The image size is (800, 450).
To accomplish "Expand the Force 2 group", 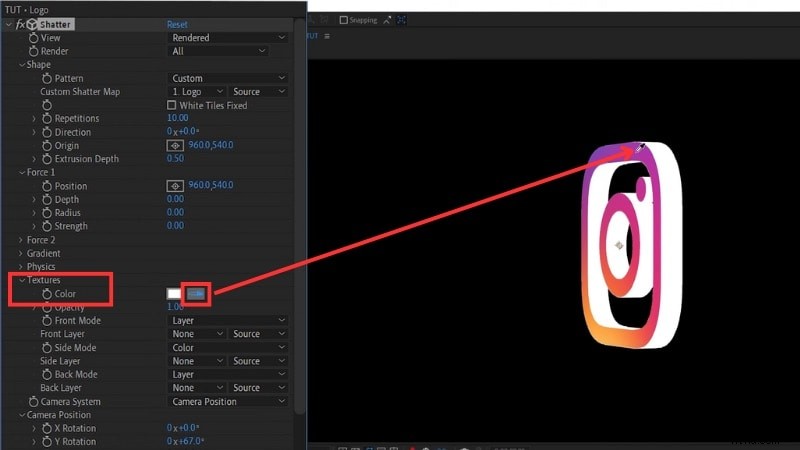I will (x=21, y=240).
